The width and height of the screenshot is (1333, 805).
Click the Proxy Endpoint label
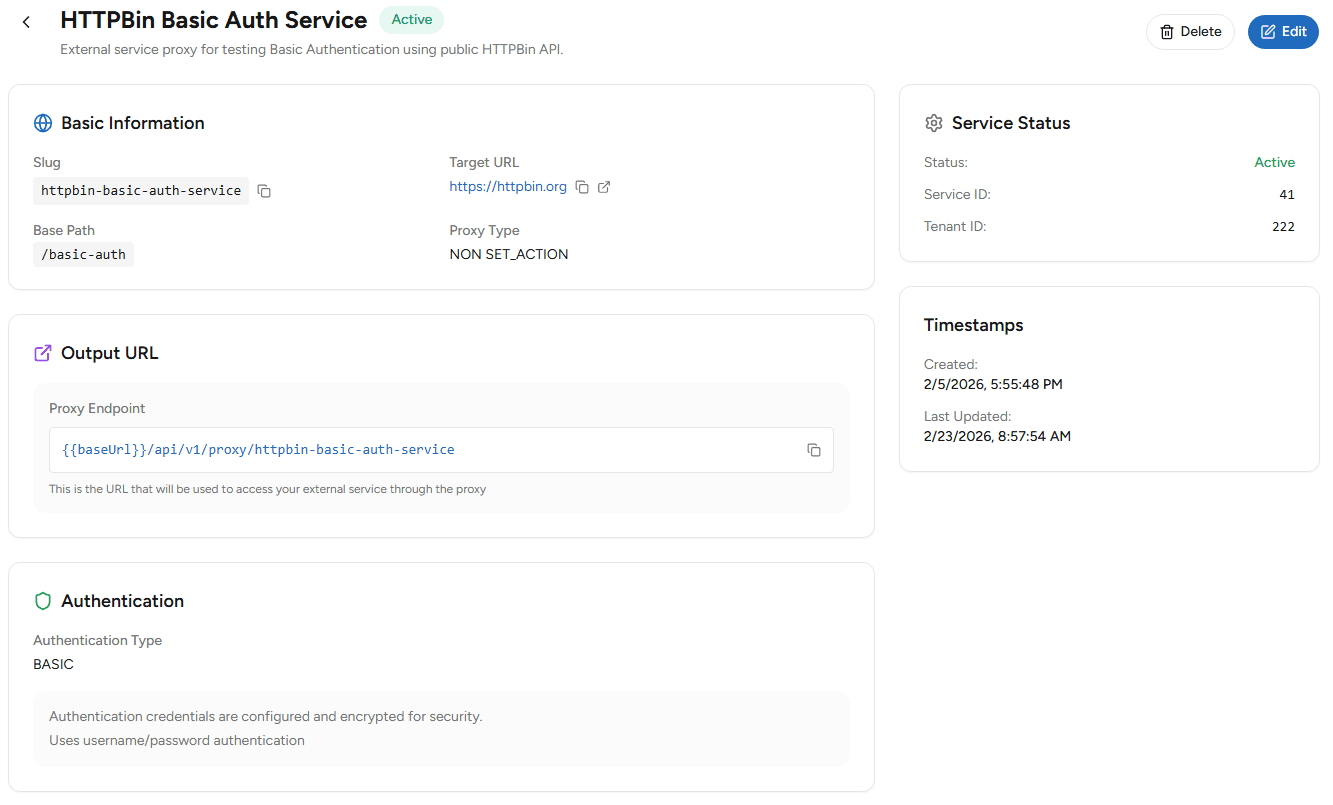click(x=97, y=408)
